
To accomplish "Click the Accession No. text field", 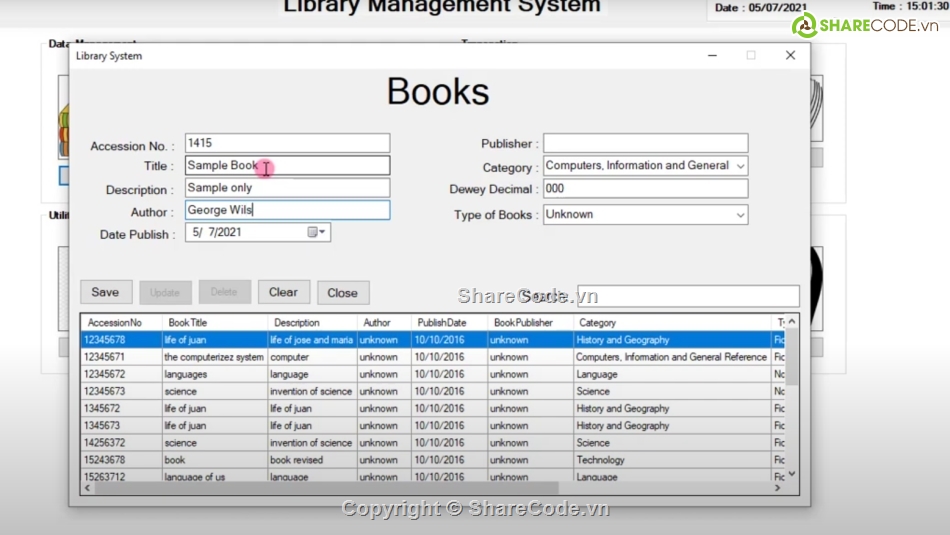I will pyautogui.click(x=287, y=144).
